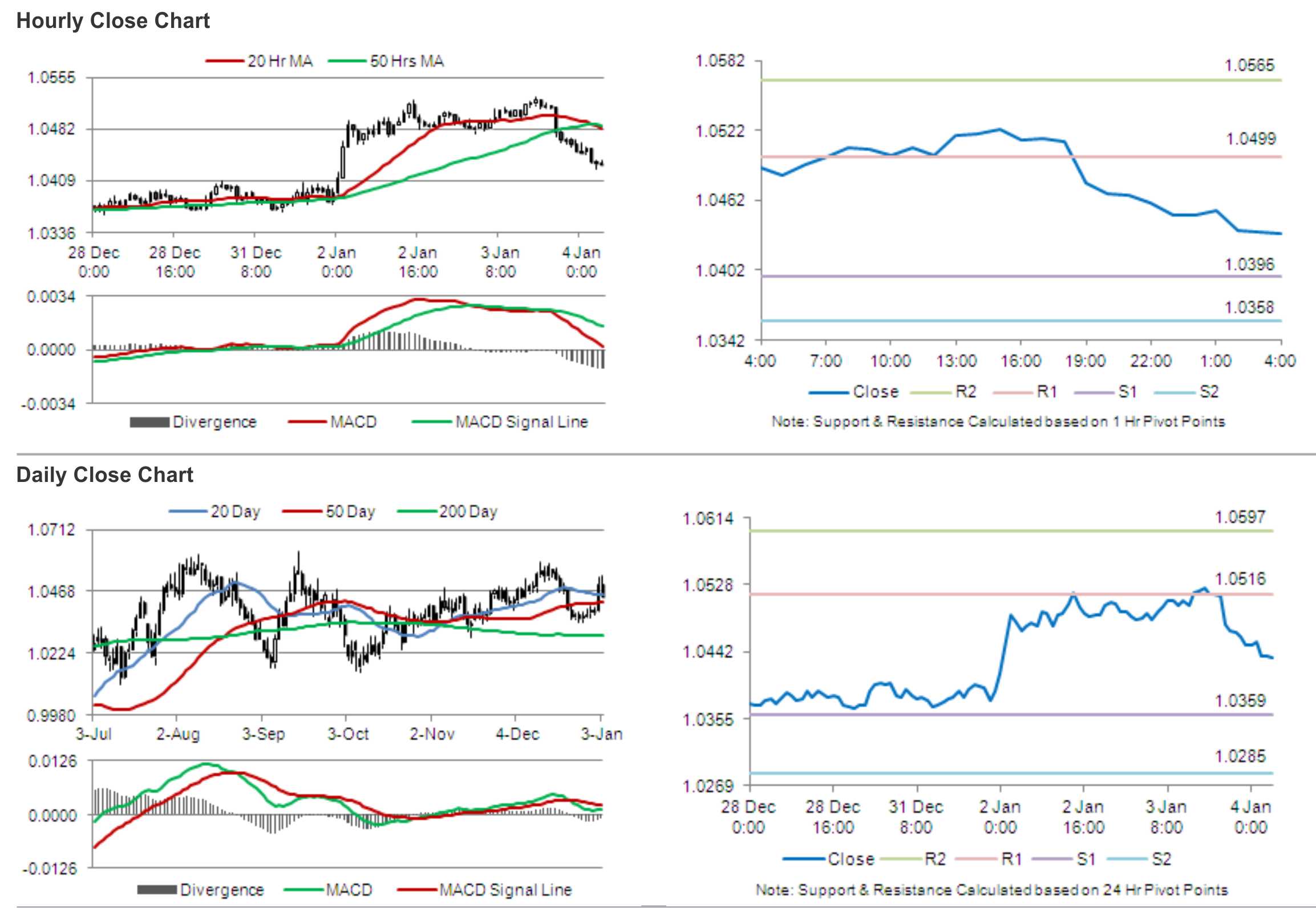1316x908 pixels.
Task: Click the 1.0269 y-axis value
Action: tap(708, 787)
